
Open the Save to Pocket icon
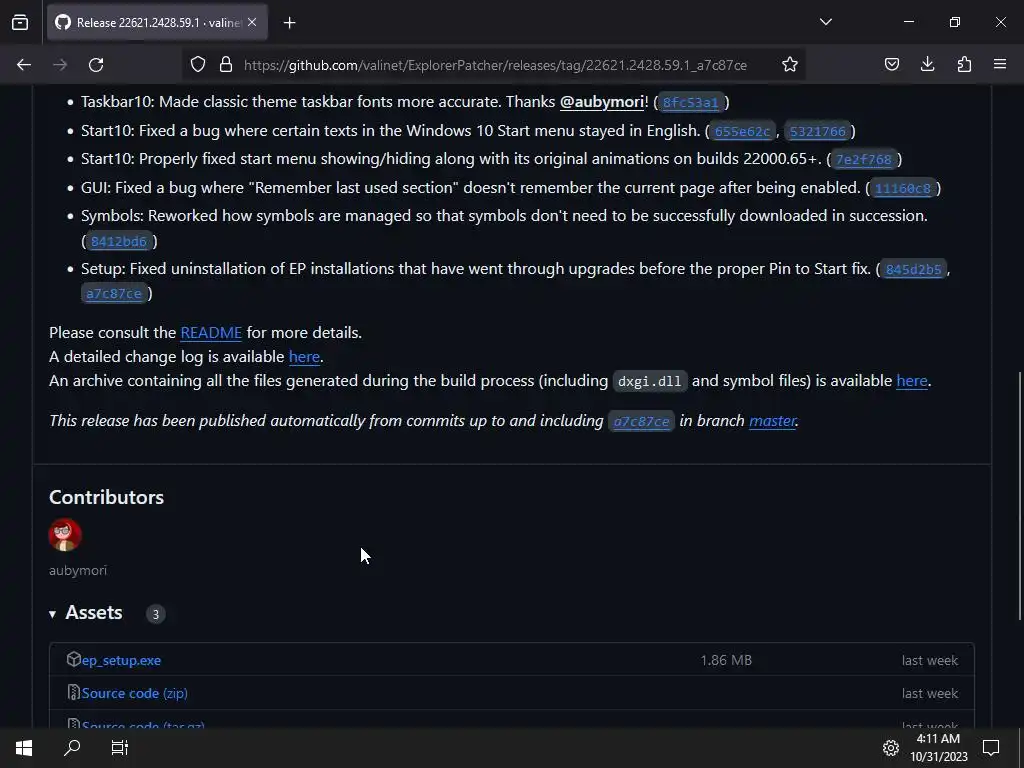[891, 65]
